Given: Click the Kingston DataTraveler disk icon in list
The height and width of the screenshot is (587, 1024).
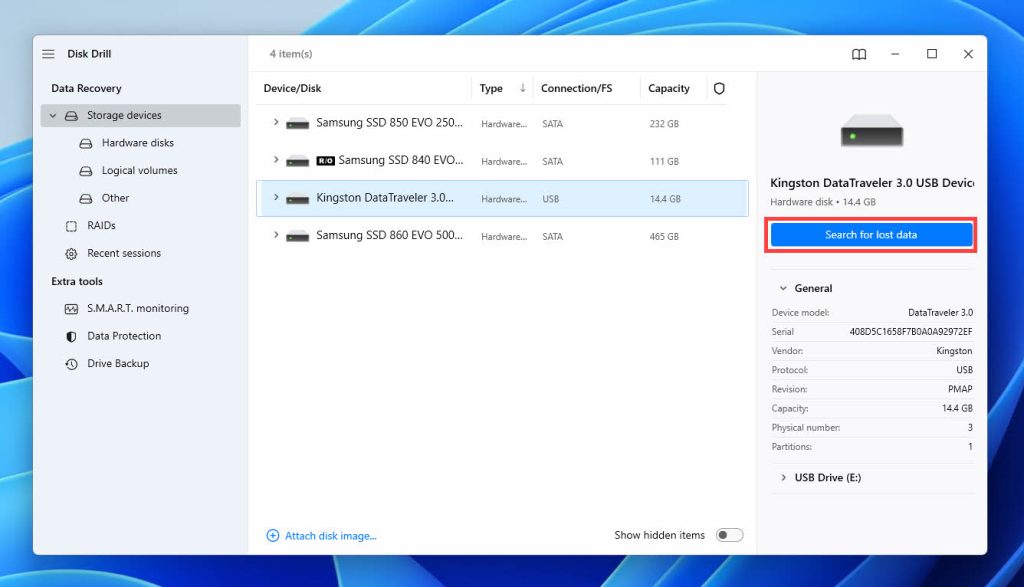Looking at the screenshot, I should click(x=297, y=199).
